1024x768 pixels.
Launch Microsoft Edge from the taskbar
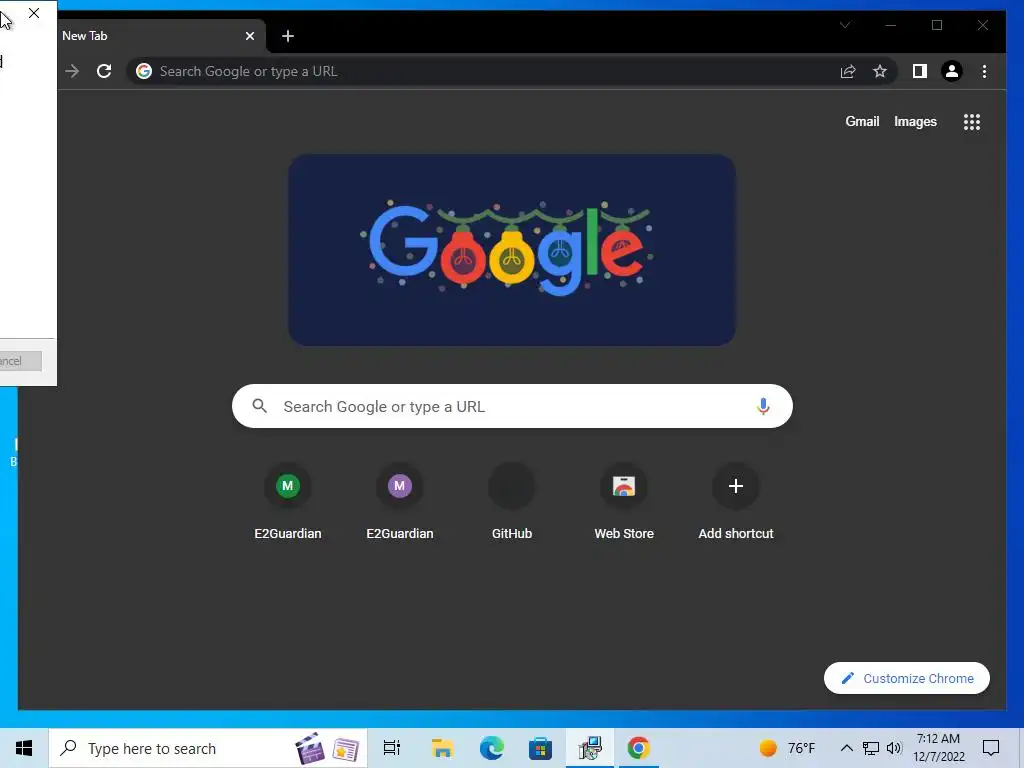click(491, 748)
